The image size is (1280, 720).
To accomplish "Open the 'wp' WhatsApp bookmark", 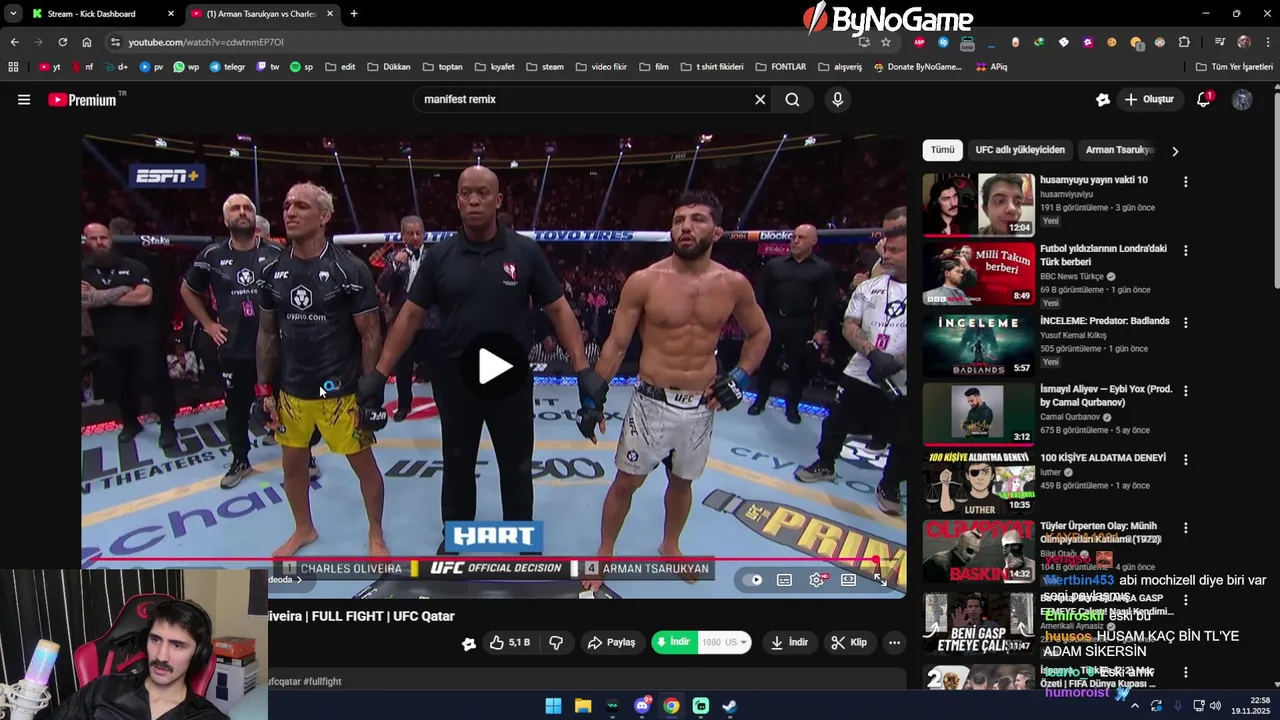I will (186, 67).
